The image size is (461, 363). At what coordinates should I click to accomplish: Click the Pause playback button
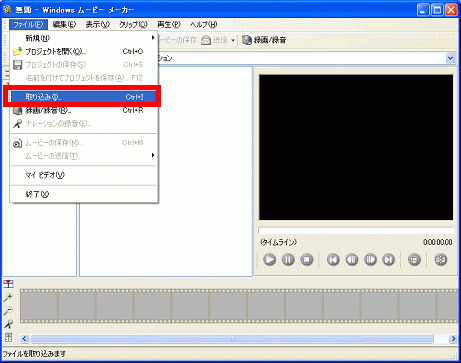288,259
